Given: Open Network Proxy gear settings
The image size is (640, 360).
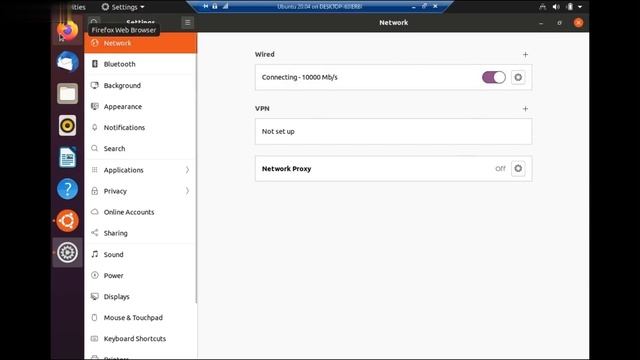Looking at the screenshot, I should coord(518,168).
